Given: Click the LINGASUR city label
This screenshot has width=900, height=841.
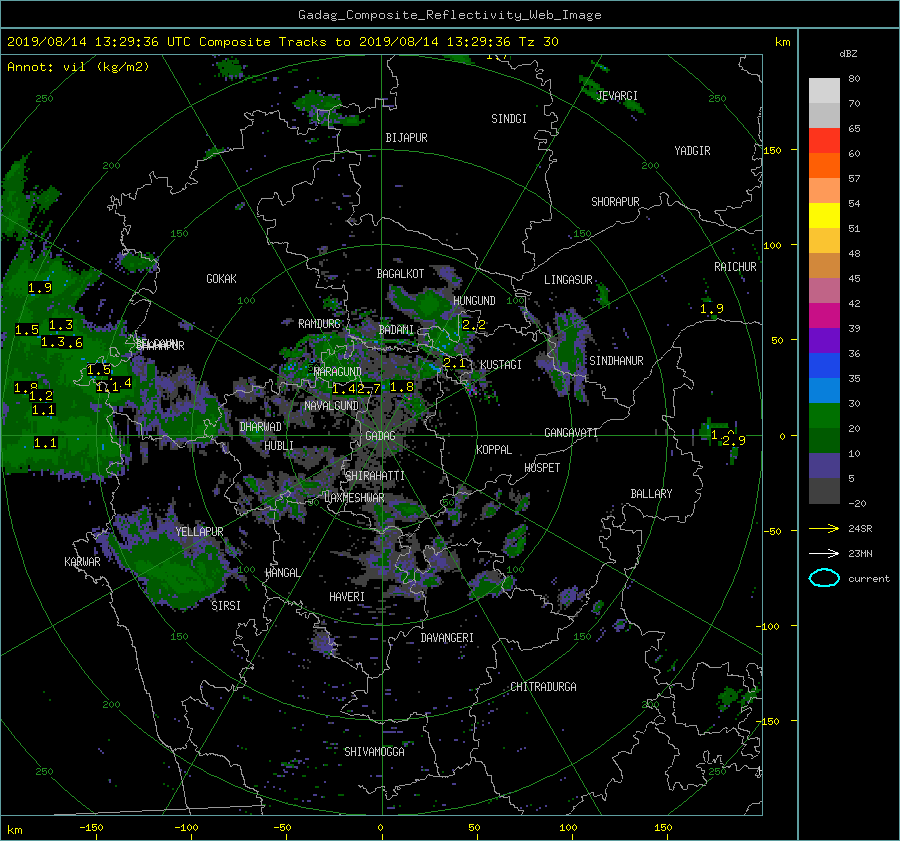Looking at the screenshot, I should pyautogui.click(x=568, y=280).
